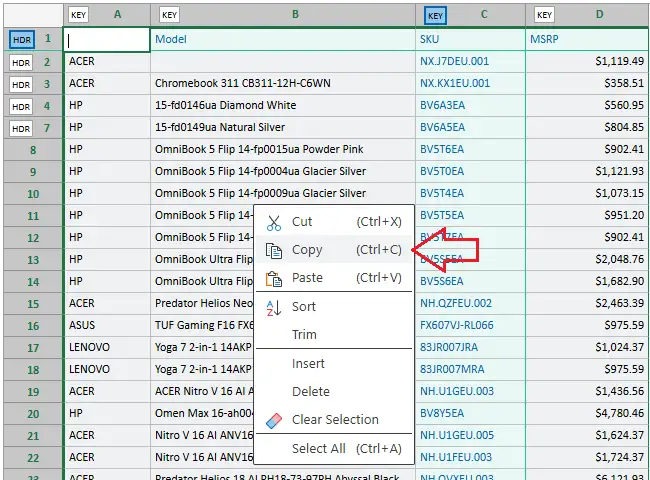
Task: Click cell OmniBook 5 Flip 14-fp0015ua Powder Pink
Action: [x=283, y=150]
